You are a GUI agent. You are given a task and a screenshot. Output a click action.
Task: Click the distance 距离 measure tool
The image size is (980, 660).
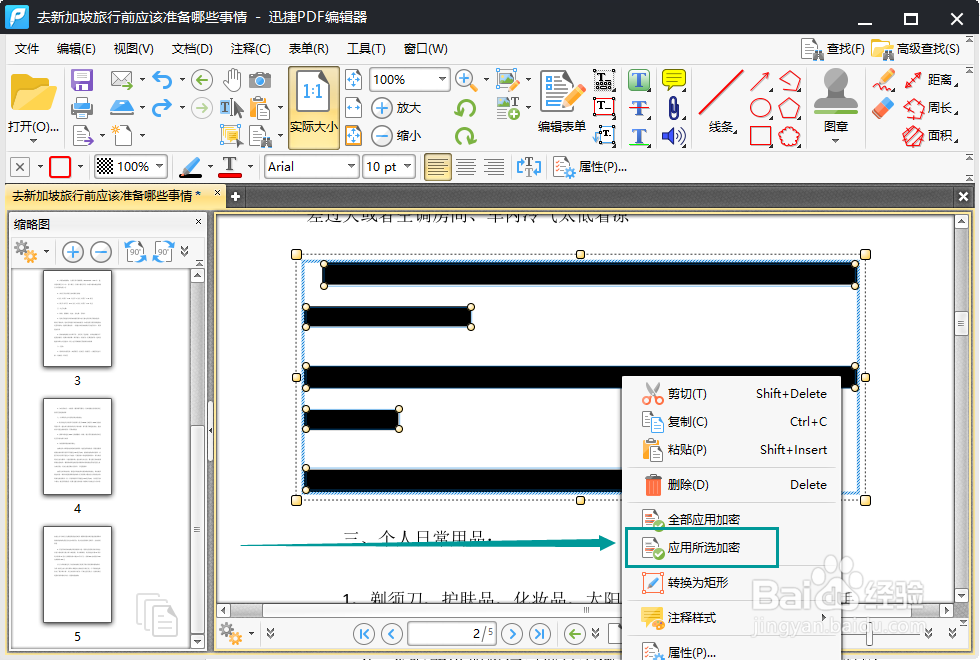pos(931,79)
